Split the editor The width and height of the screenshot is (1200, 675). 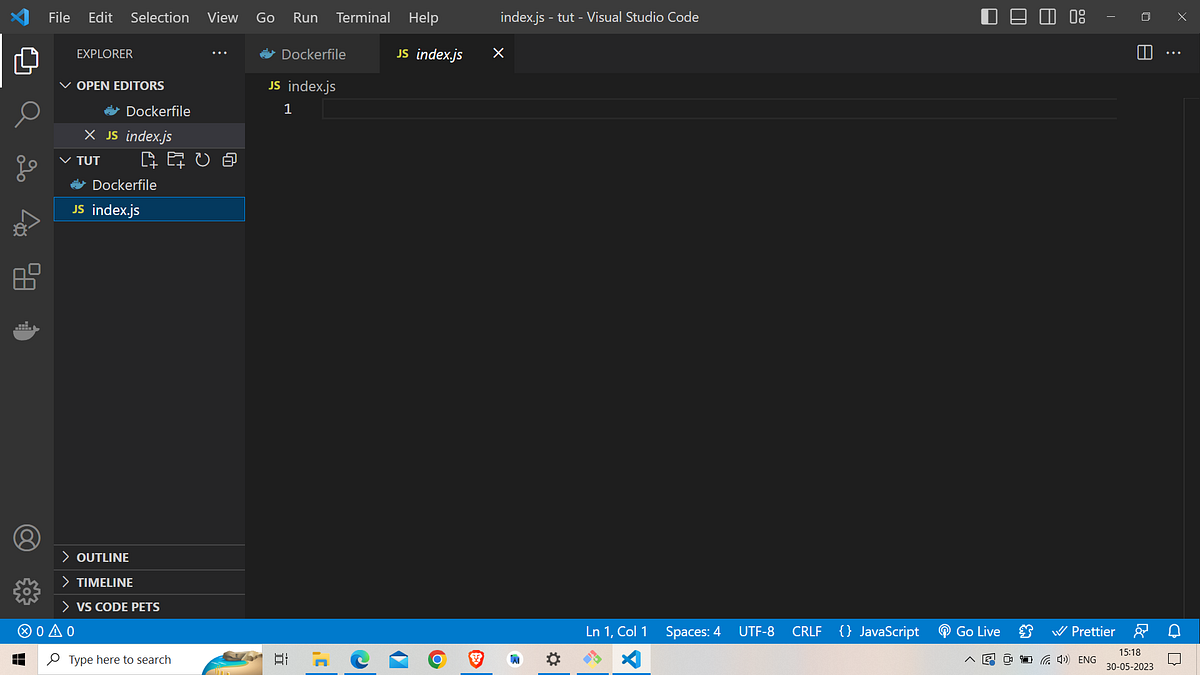1144,53
